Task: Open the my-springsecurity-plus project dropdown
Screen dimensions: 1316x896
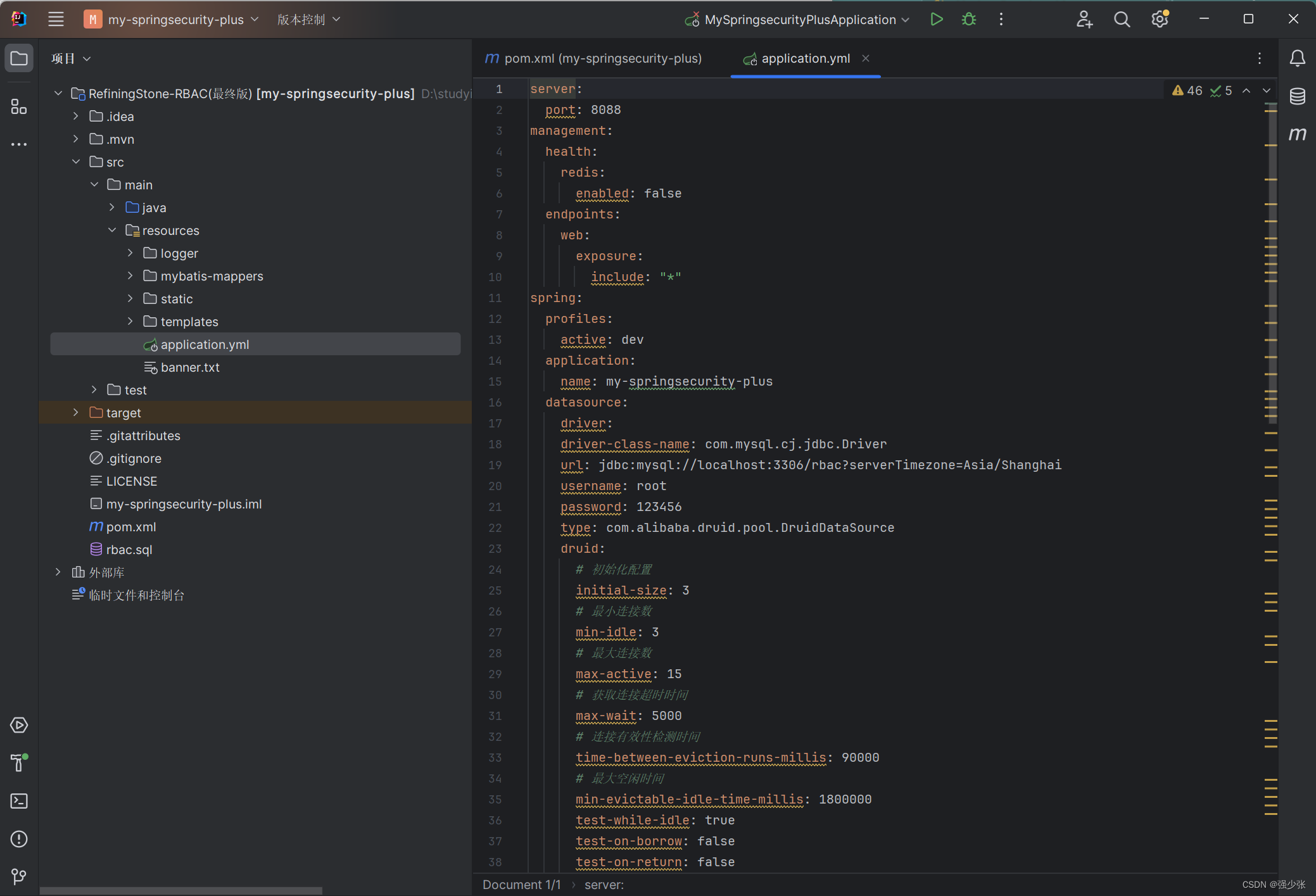Action: [x=172, y=20]
